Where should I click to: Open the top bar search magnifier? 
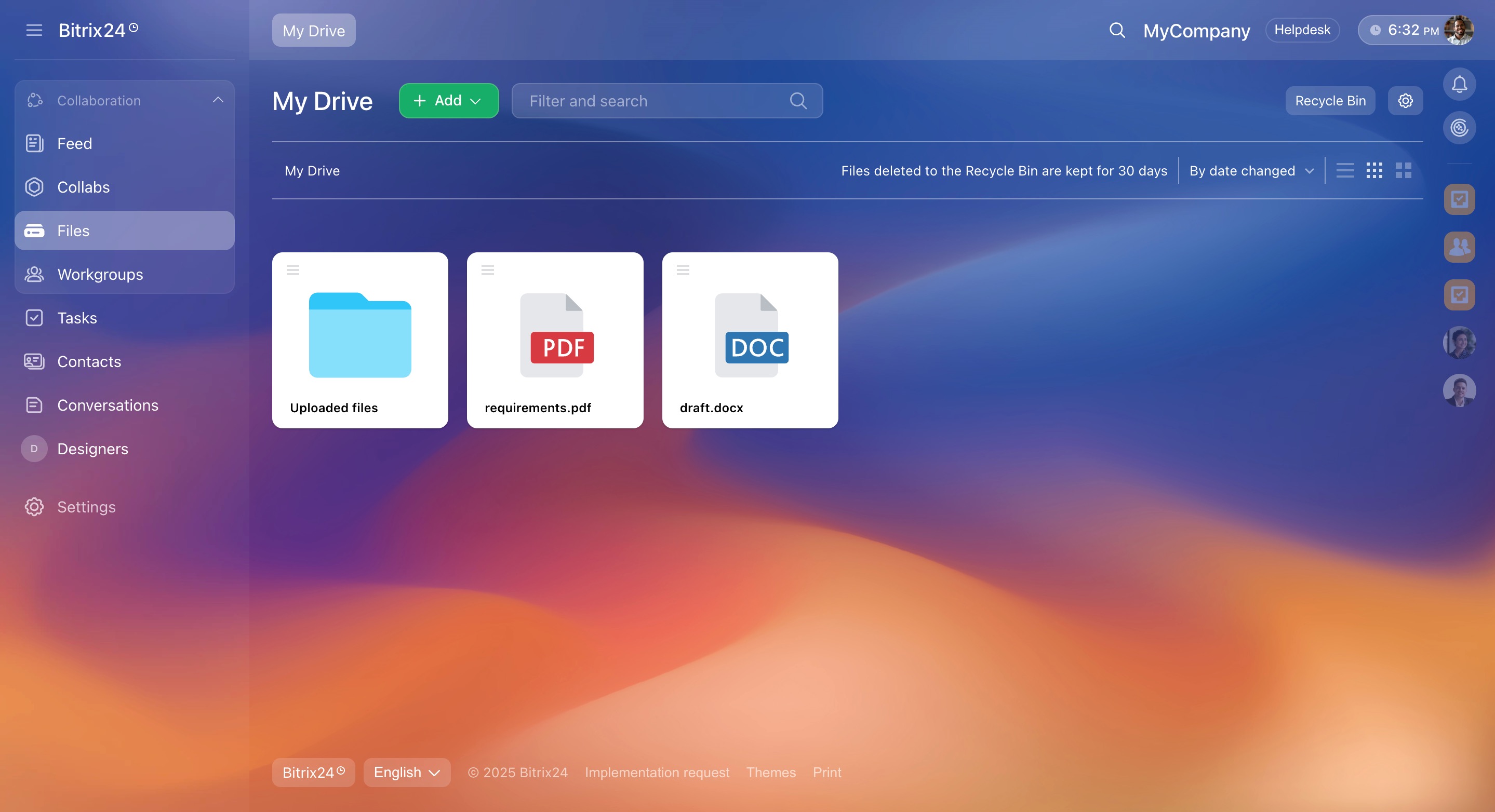pos(1117,30)
